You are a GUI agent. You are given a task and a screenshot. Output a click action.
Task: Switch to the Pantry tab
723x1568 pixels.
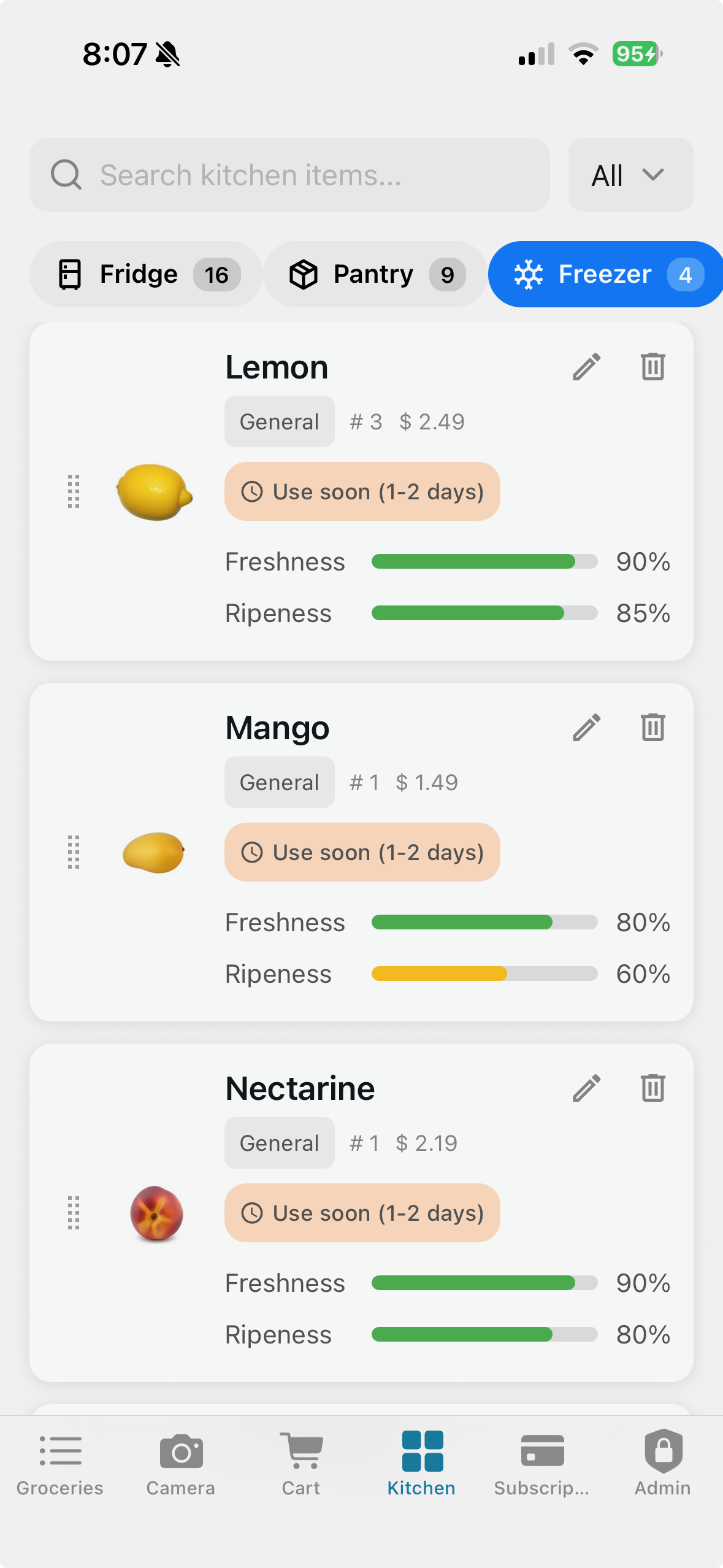[375, 274]
